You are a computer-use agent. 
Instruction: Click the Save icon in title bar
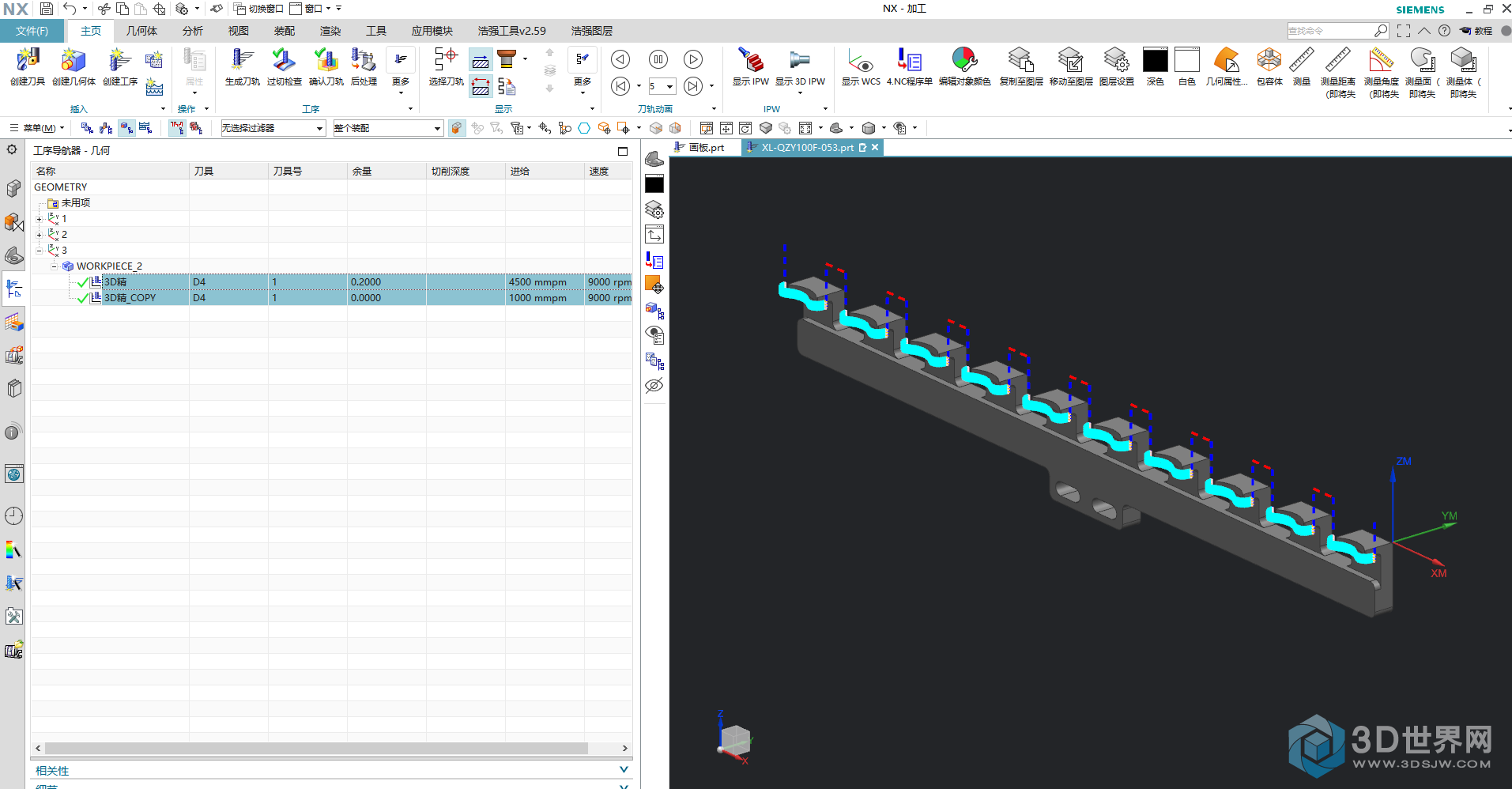click(47, 9)
